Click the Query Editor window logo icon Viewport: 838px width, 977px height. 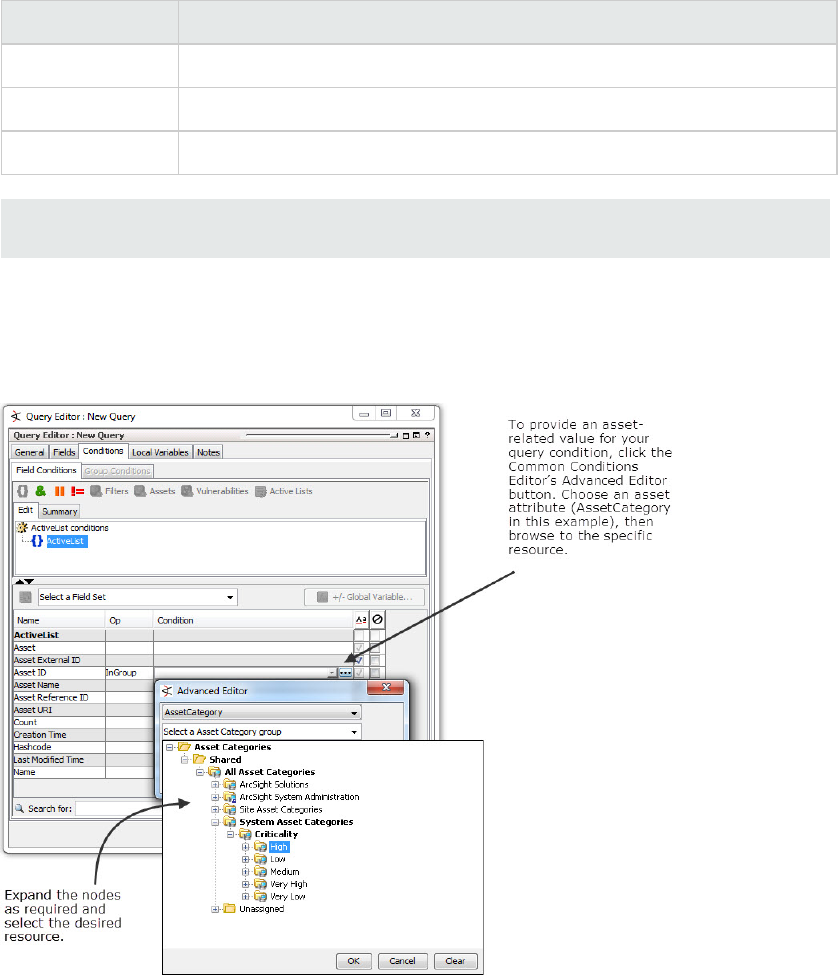pyautogui.click(x=16, y=416)
